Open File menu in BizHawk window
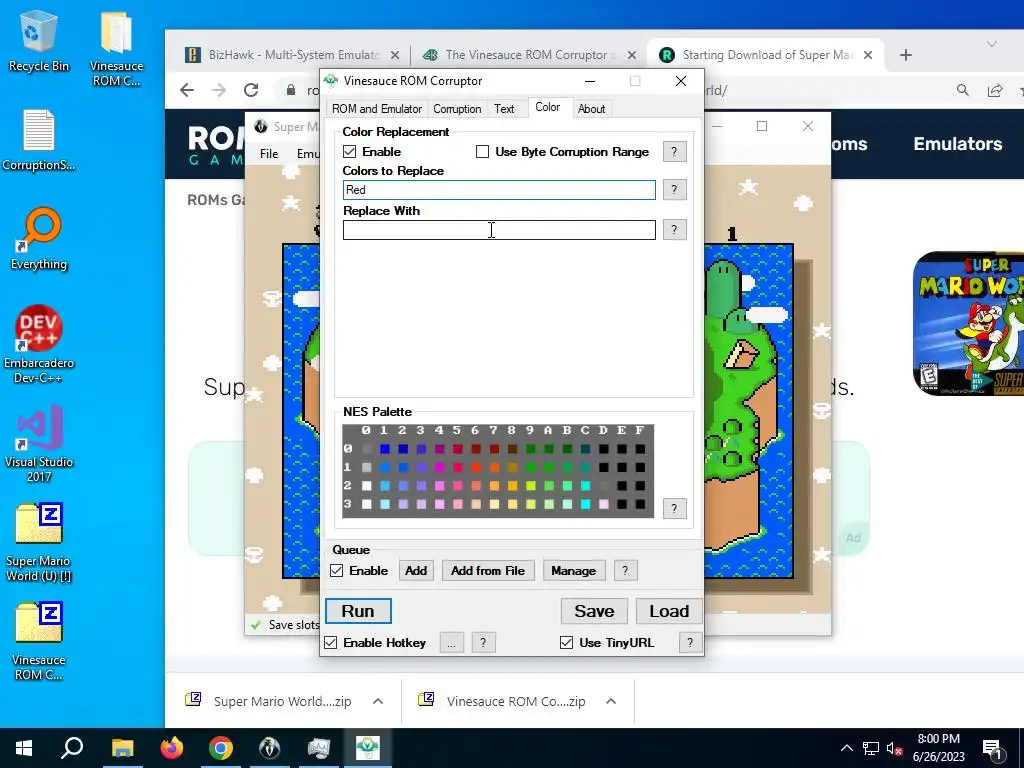 268,153
